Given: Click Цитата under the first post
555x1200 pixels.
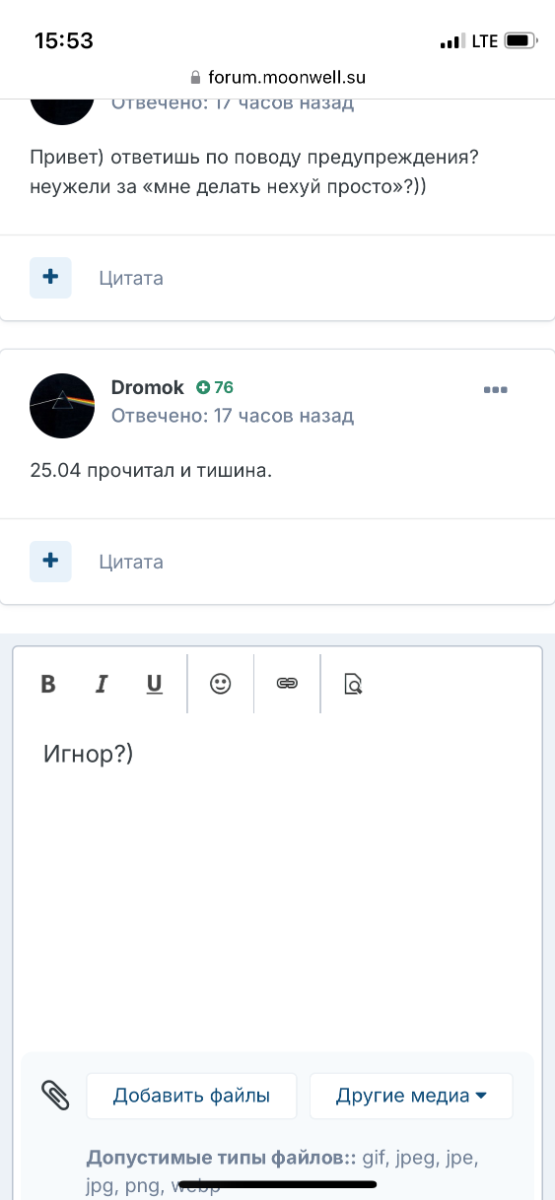Looking at the screenshot, I should (131, 278).
